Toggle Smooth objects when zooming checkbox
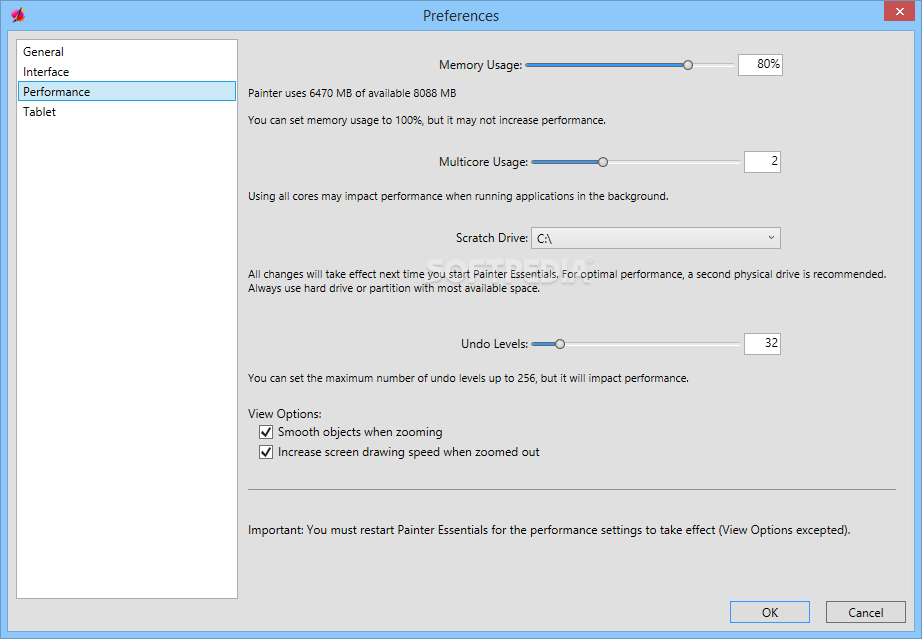This screenshot has width=922, height=639. [x=266, y=432]
